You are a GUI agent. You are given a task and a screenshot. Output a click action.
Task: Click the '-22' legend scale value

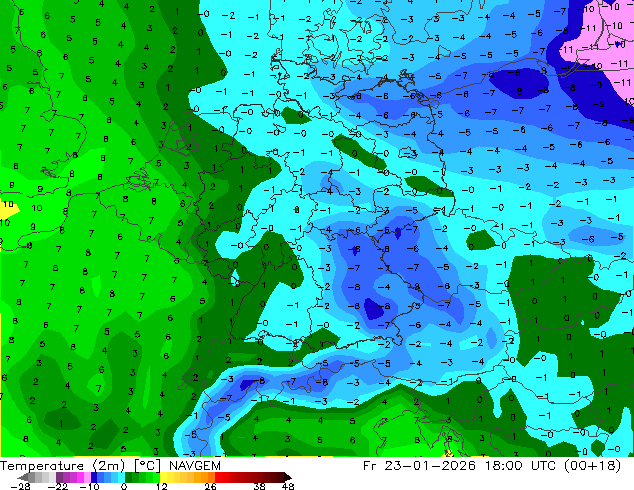pos(58,486)
